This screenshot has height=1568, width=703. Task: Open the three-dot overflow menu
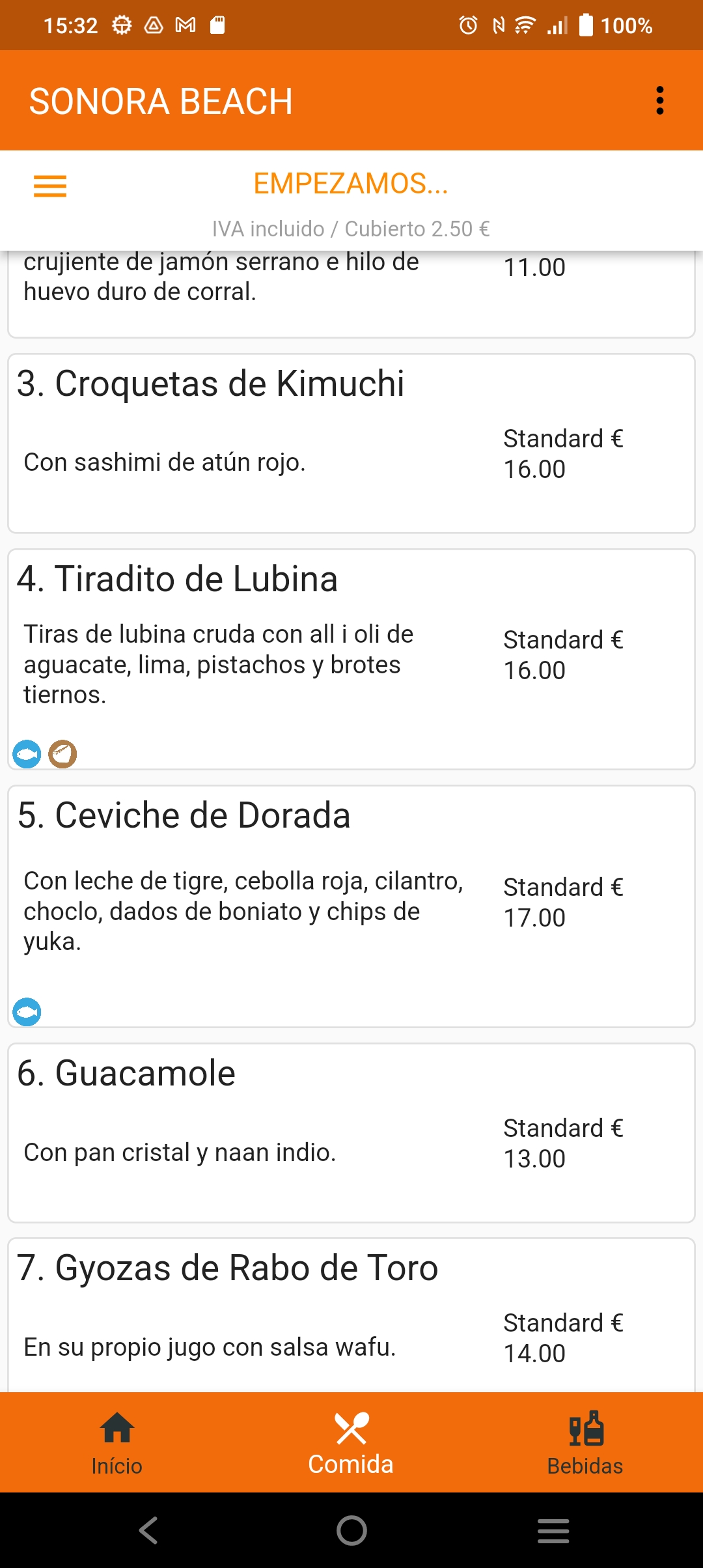659,101
